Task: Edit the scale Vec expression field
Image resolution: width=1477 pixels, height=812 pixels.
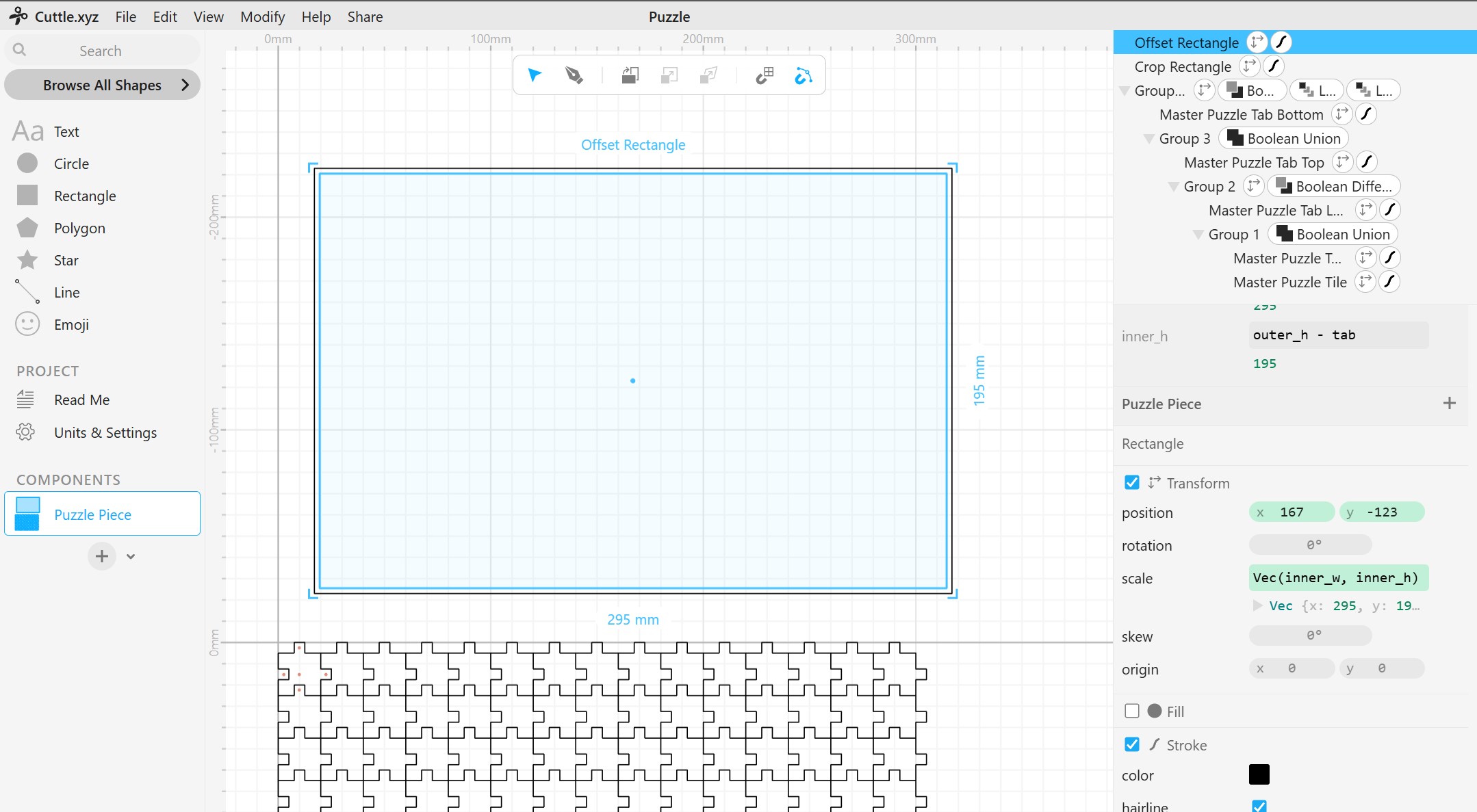Action: pyautogui.click(x=1339, y=577)
